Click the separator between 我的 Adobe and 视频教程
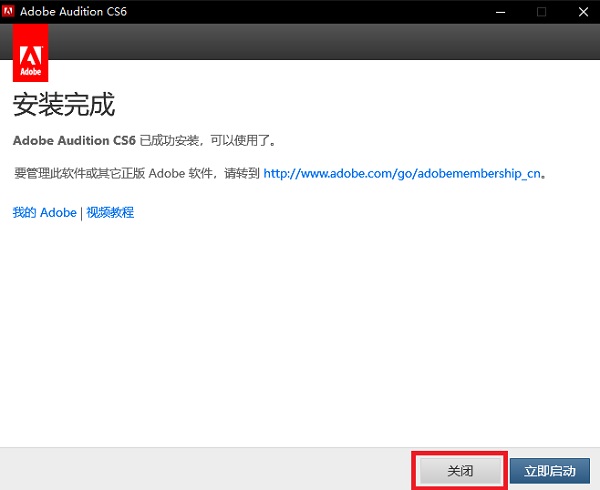Viewport: 600px width, 490px height. click(x=82, y=212)
